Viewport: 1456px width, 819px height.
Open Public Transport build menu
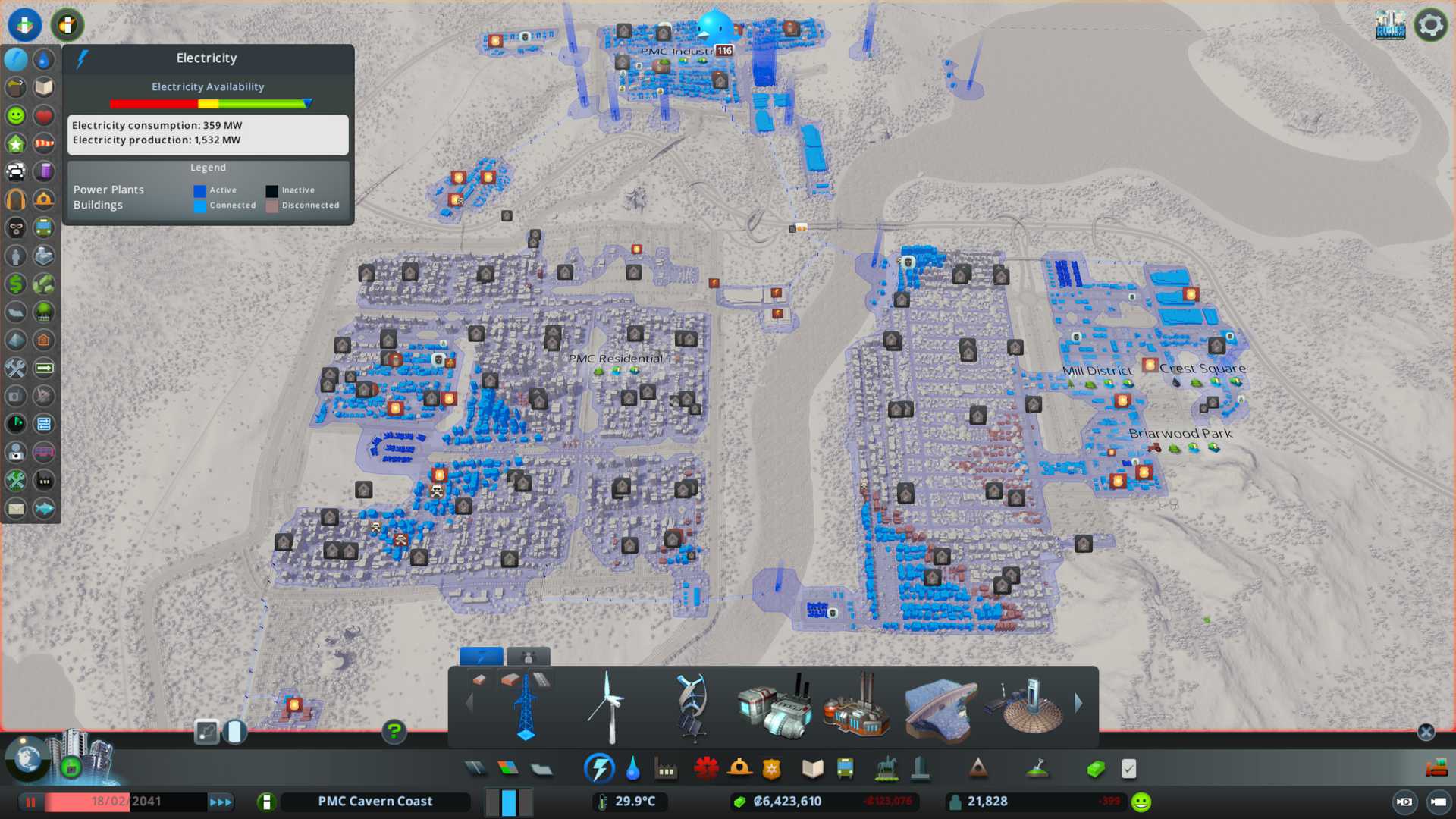(x=845, y=769)
